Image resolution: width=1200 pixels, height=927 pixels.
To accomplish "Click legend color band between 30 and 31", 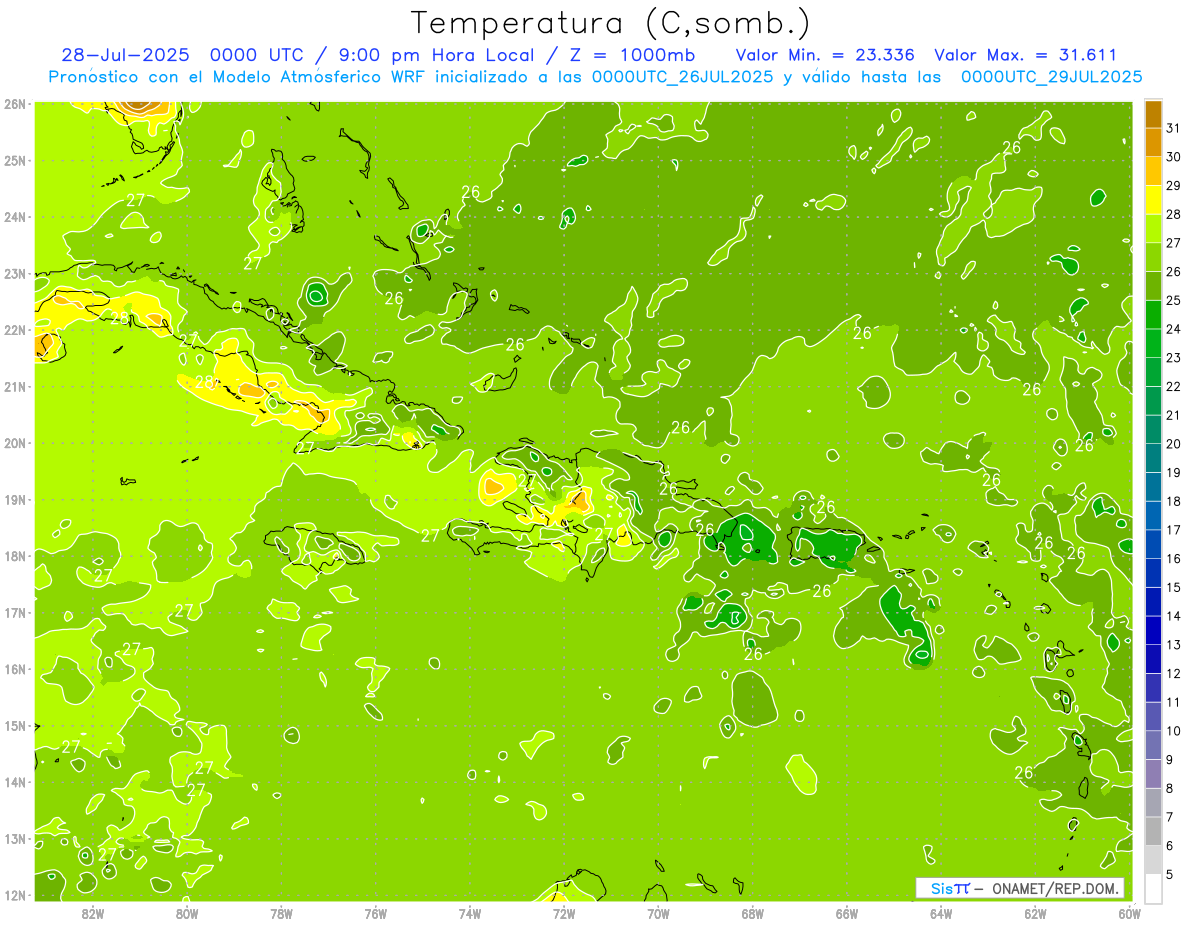I will (1153, 143).
